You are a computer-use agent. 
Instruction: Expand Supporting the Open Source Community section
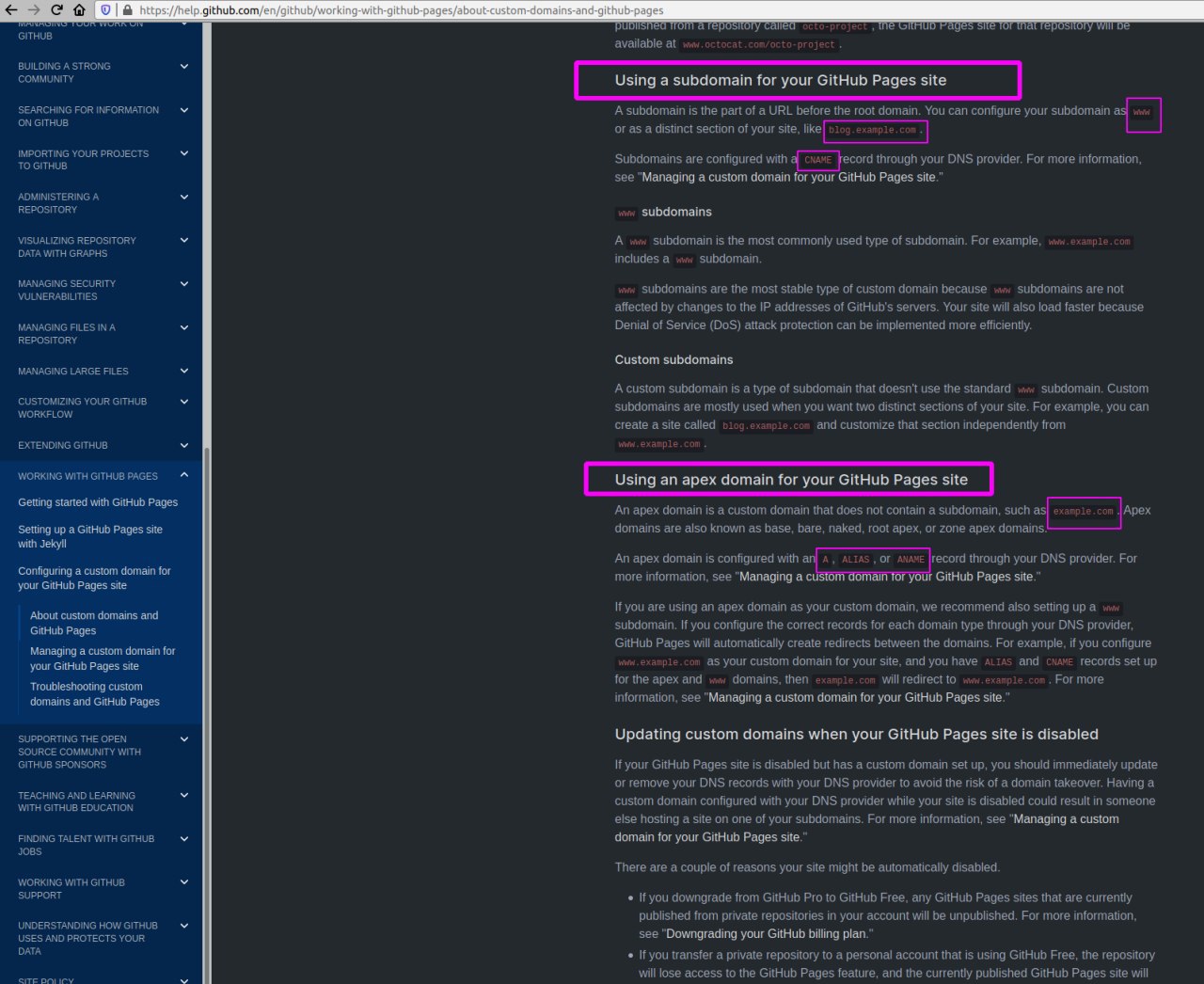184,739
